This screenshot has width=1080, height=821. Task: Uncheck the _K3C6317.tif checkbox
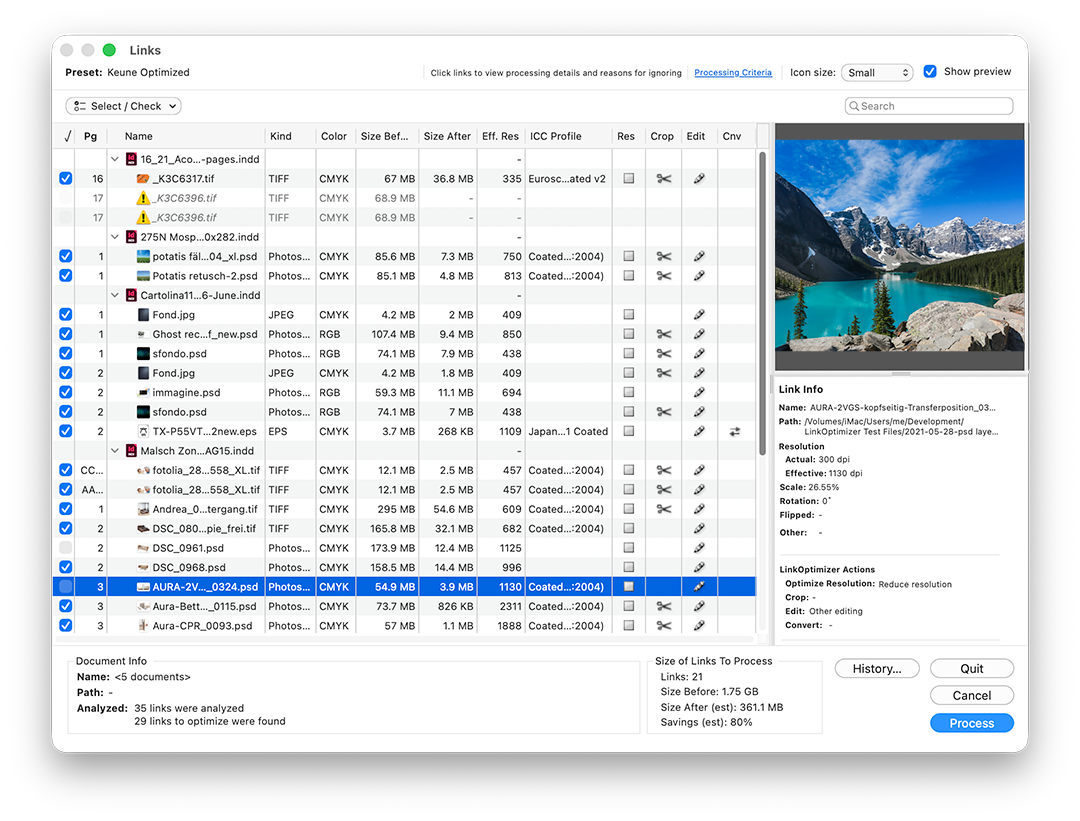65,178
